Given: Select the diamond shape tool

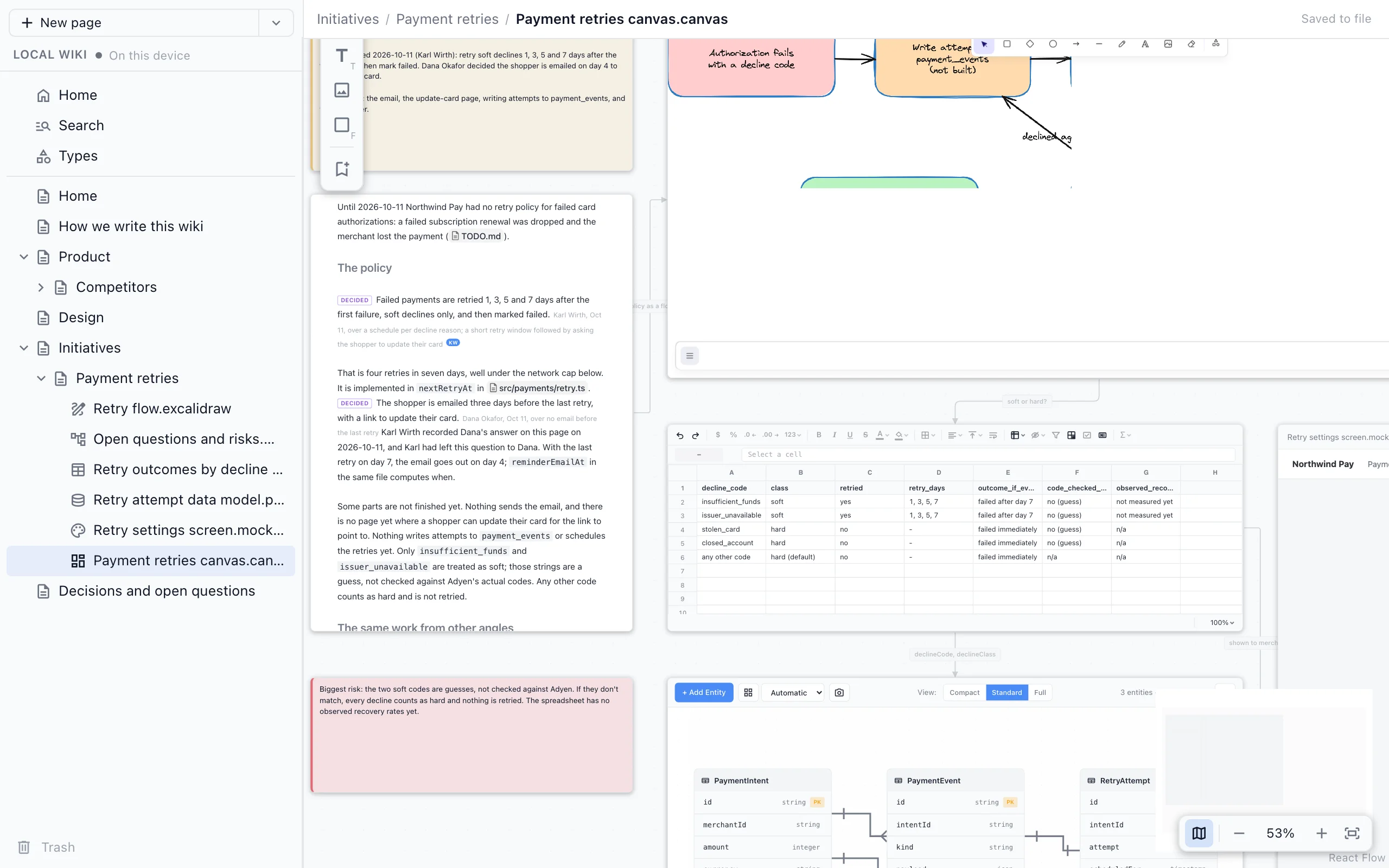Looking at the screenshot, I should point(1030,43).
